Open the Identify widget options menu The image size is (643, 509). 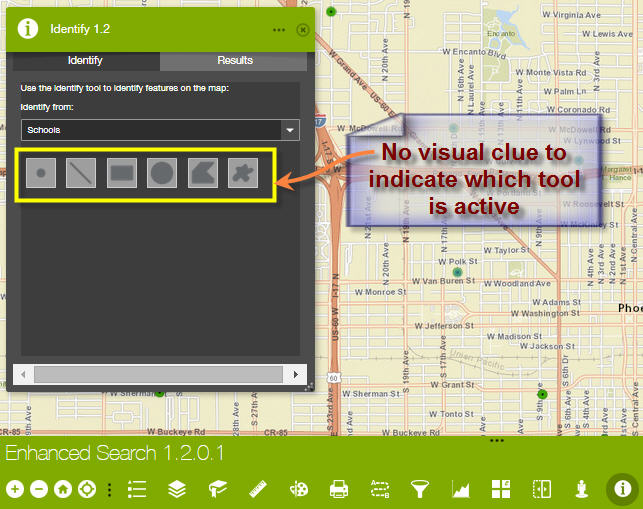279,30
